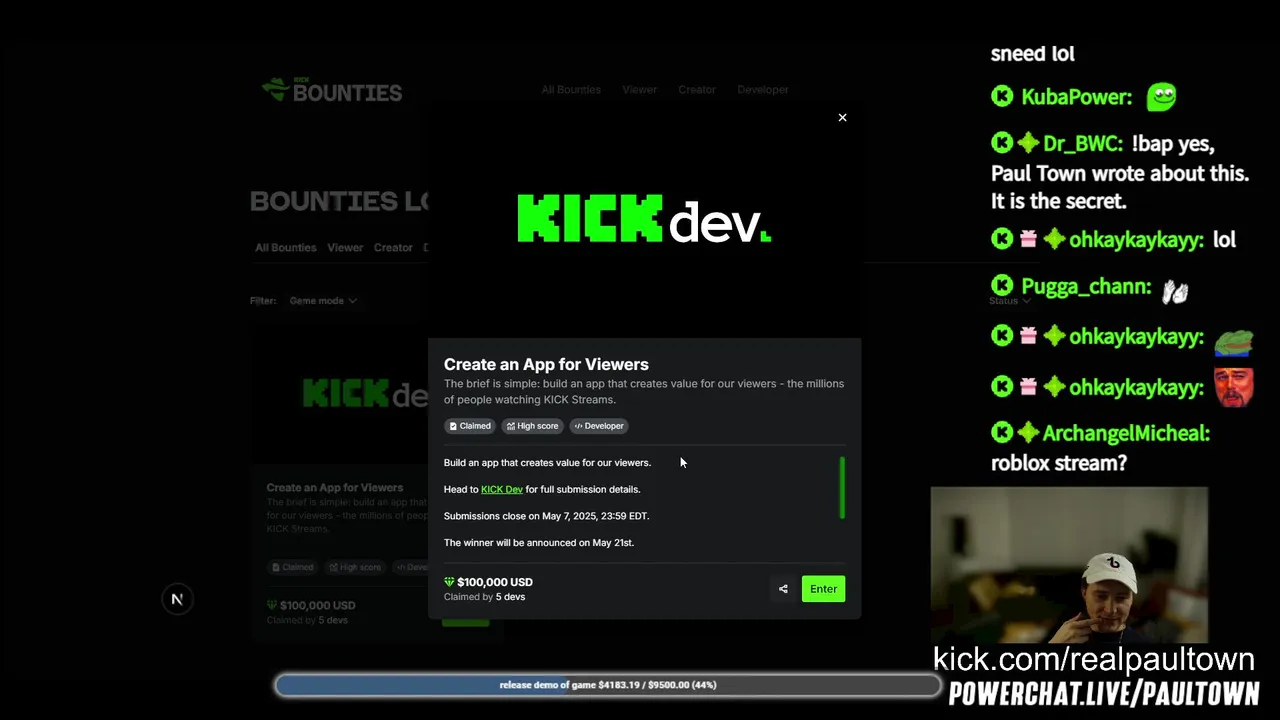Screen dimensions: 1280x720
Task: Click the KICK Bounties logo
Action: tap(332, 90)
